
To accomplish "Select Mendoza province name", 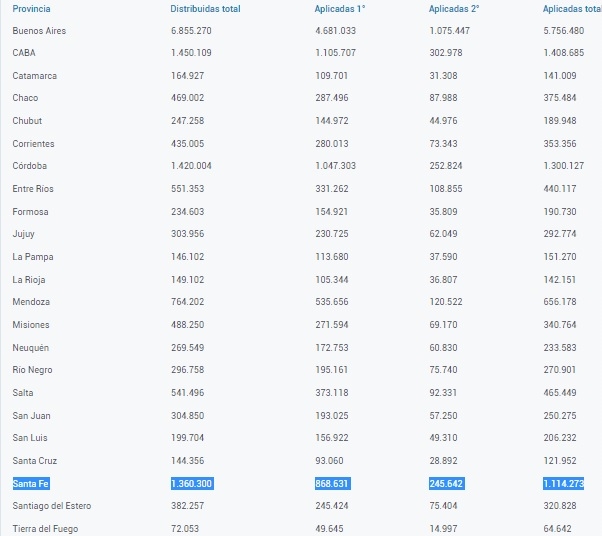I will click(31, 302).
